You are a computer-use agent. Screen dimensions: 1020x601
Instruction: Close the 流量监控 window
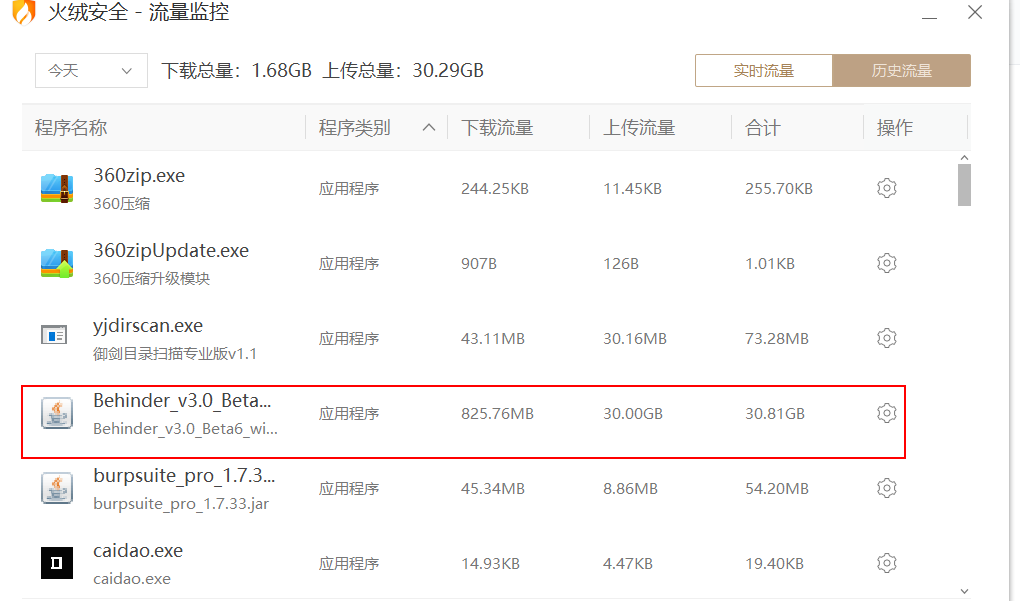pos(974,12)
